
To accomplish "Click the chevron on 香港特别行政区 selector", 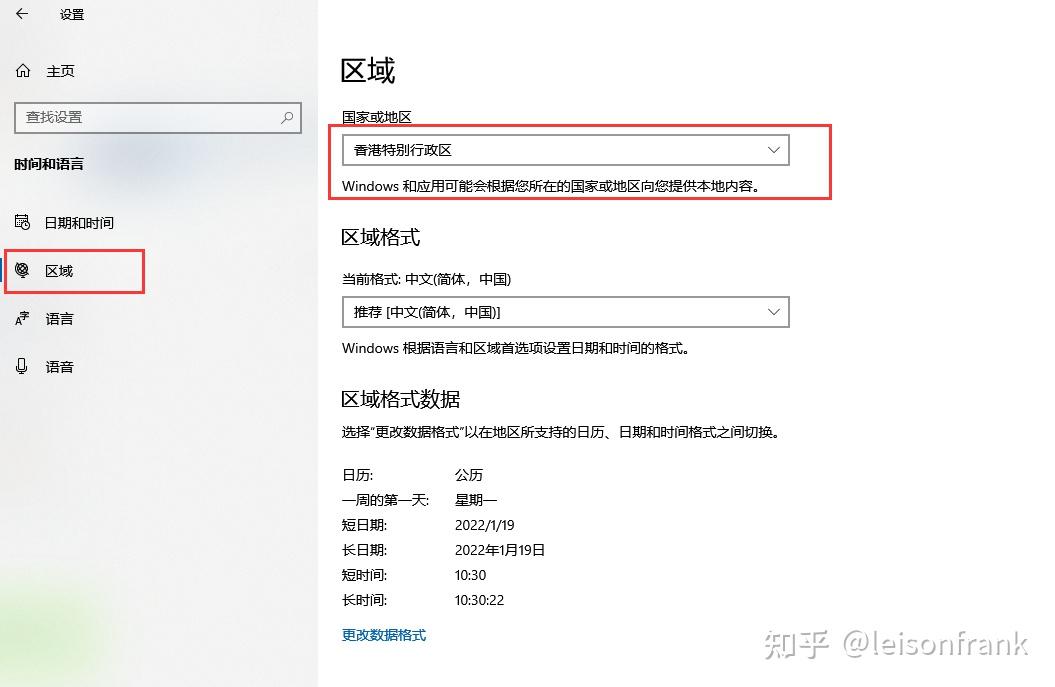I will (773, 149).
